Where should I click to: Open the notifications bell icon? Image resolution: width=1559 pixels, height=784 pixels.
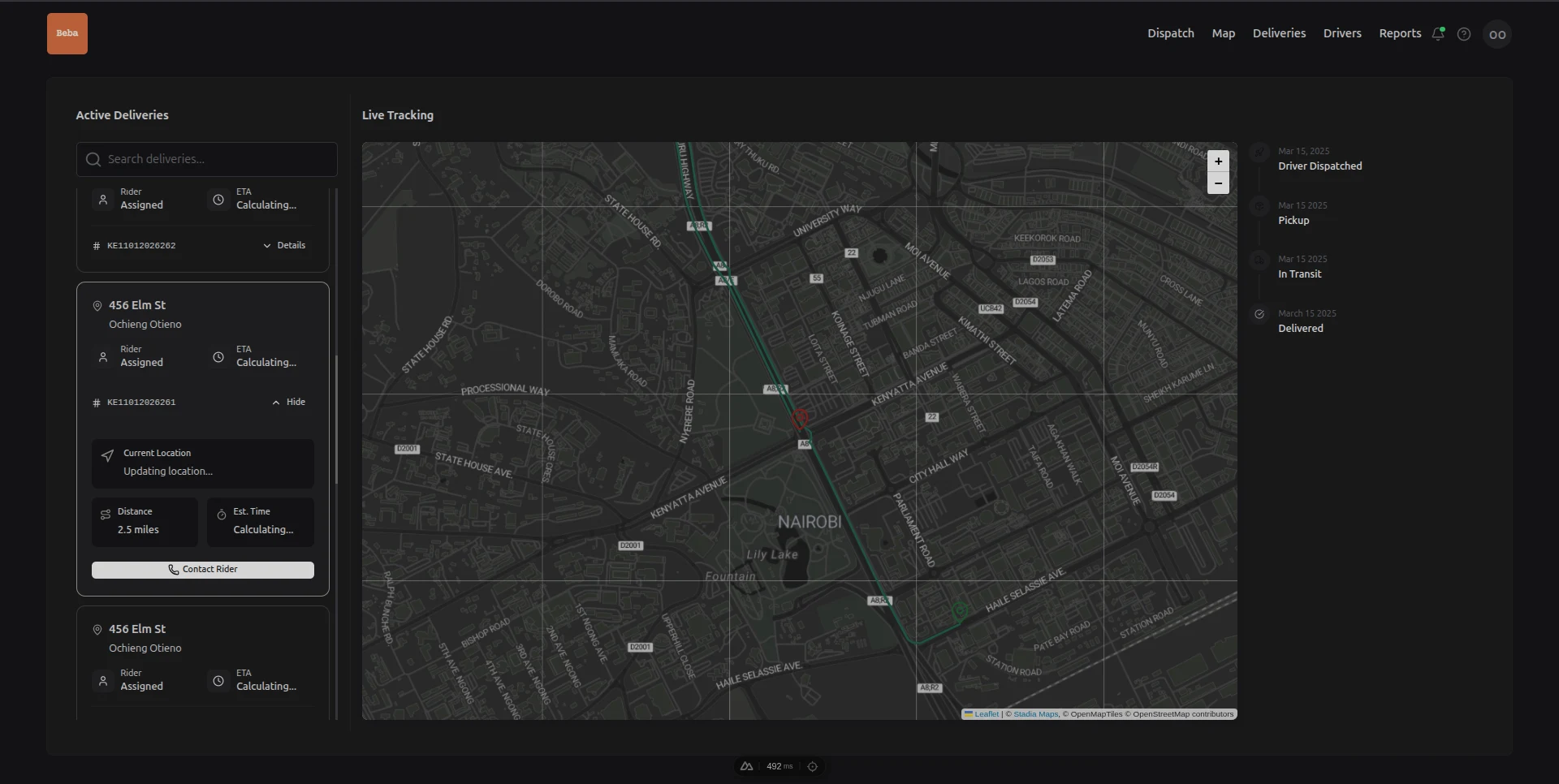pos(1438,34)
